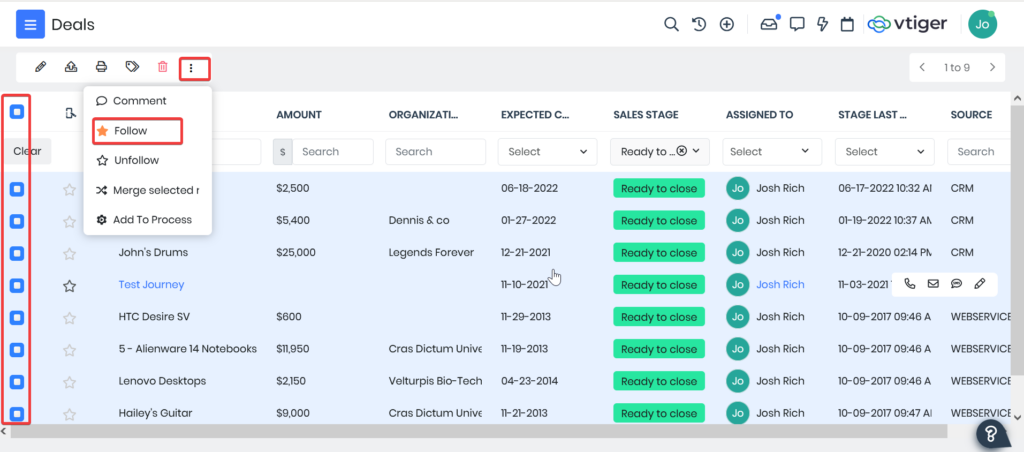Toggle the select-all checkbox in header
This screenshot has width=1024, height=452.
point(17,112)
